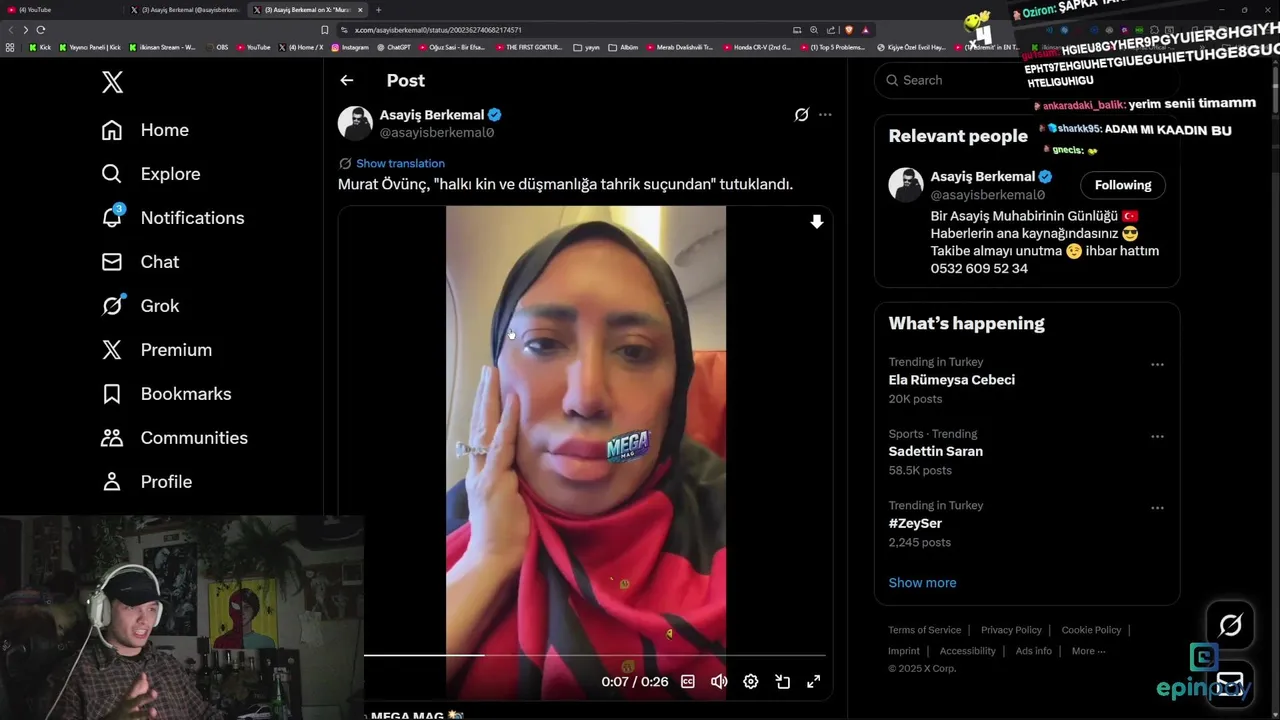Open a new browser tab

point(378,10)
